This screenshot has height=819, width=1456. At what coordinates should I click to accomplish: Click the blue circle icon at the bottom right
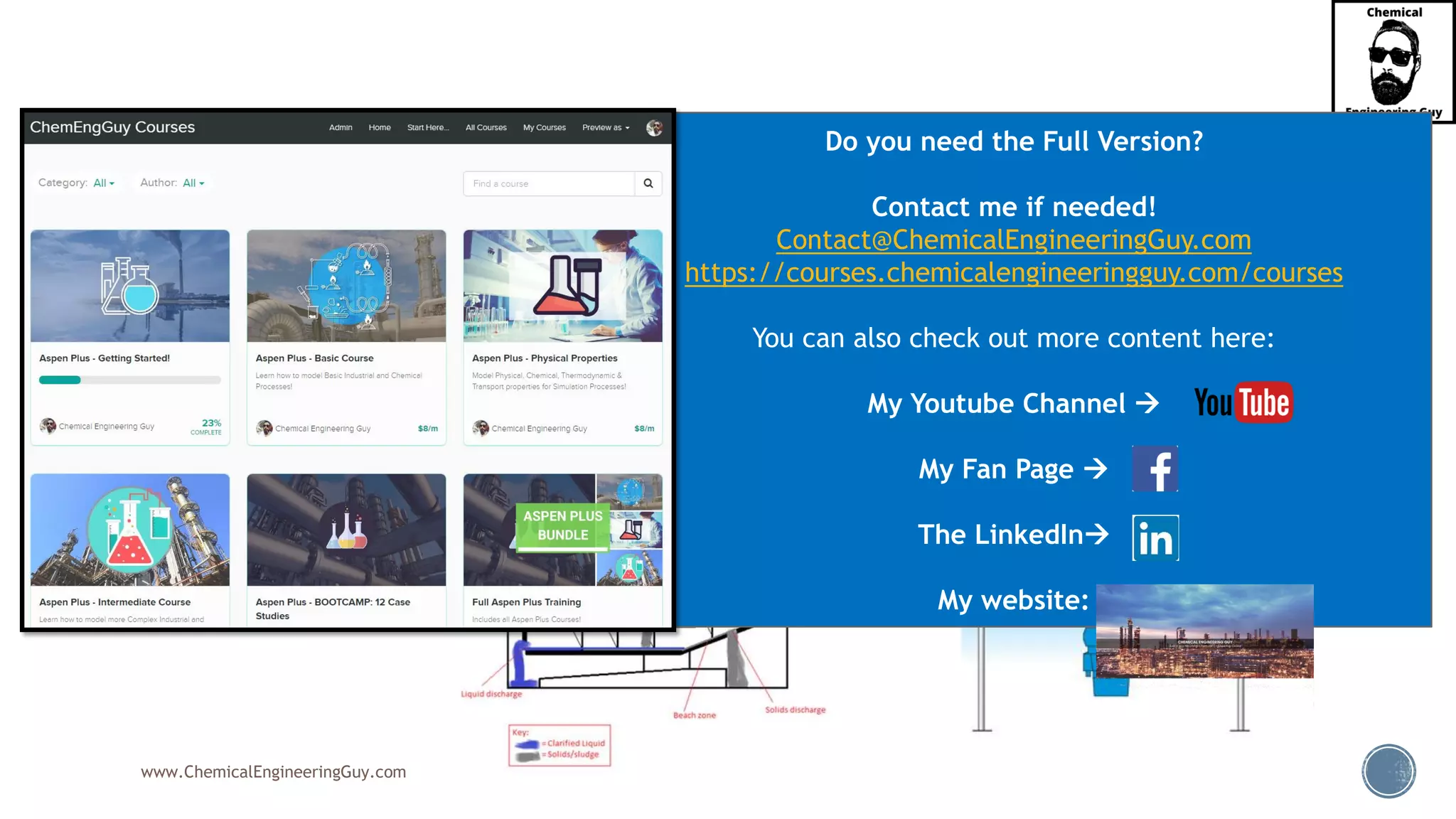point(1388,771)
